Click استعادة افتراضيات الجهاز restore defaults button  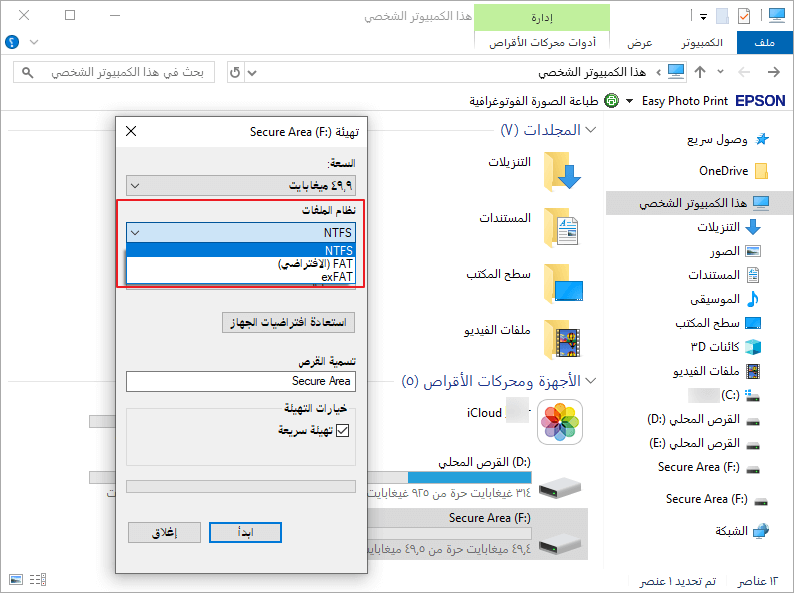point(288,322)
